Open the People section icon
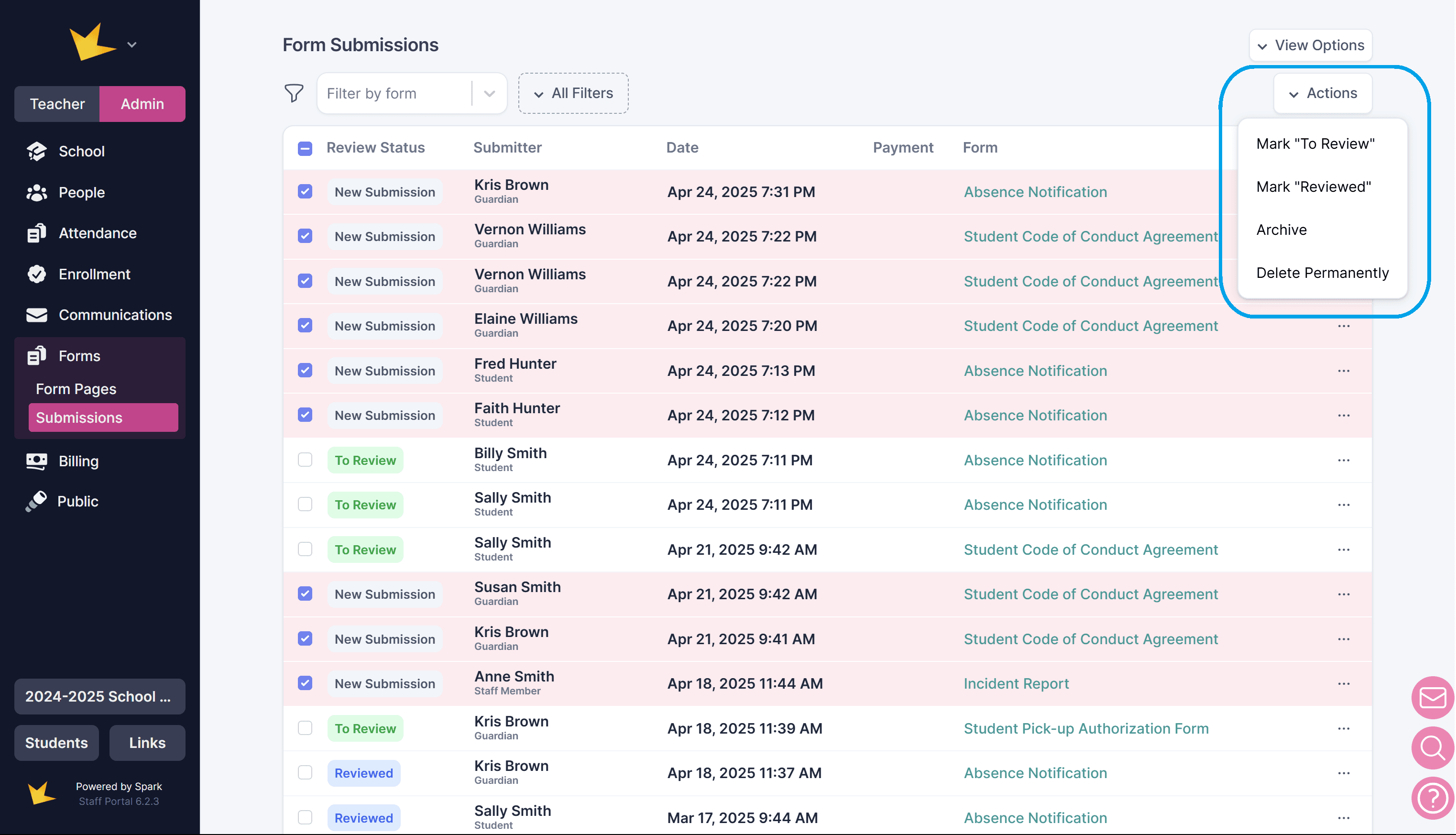The width and height of the screenshot is (1456, 835). point(37,193)
